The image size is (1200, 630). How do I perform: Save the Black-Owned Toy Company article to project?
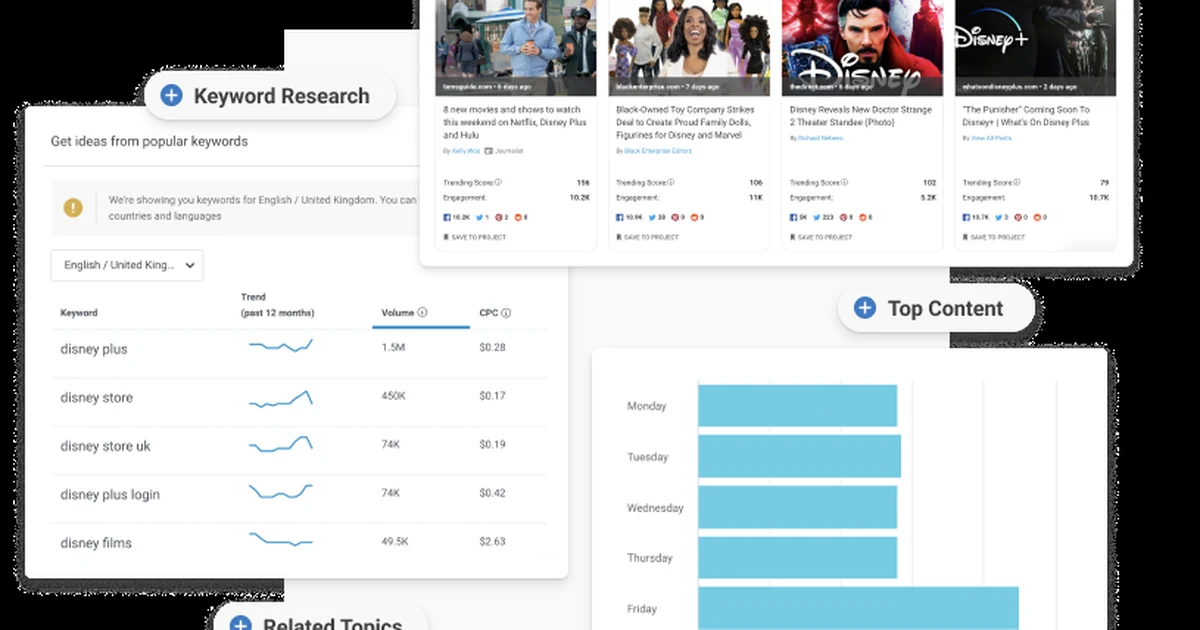648,237
